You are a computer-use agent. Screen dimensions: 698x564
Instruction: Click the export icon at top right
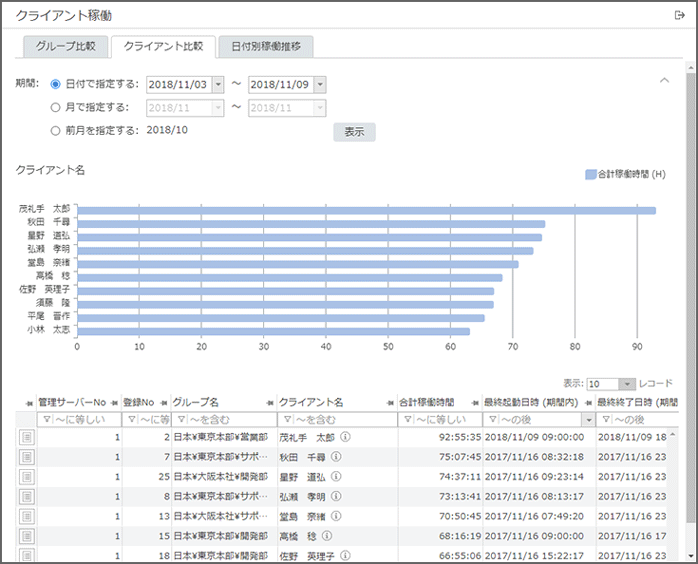tap(679, 16)
